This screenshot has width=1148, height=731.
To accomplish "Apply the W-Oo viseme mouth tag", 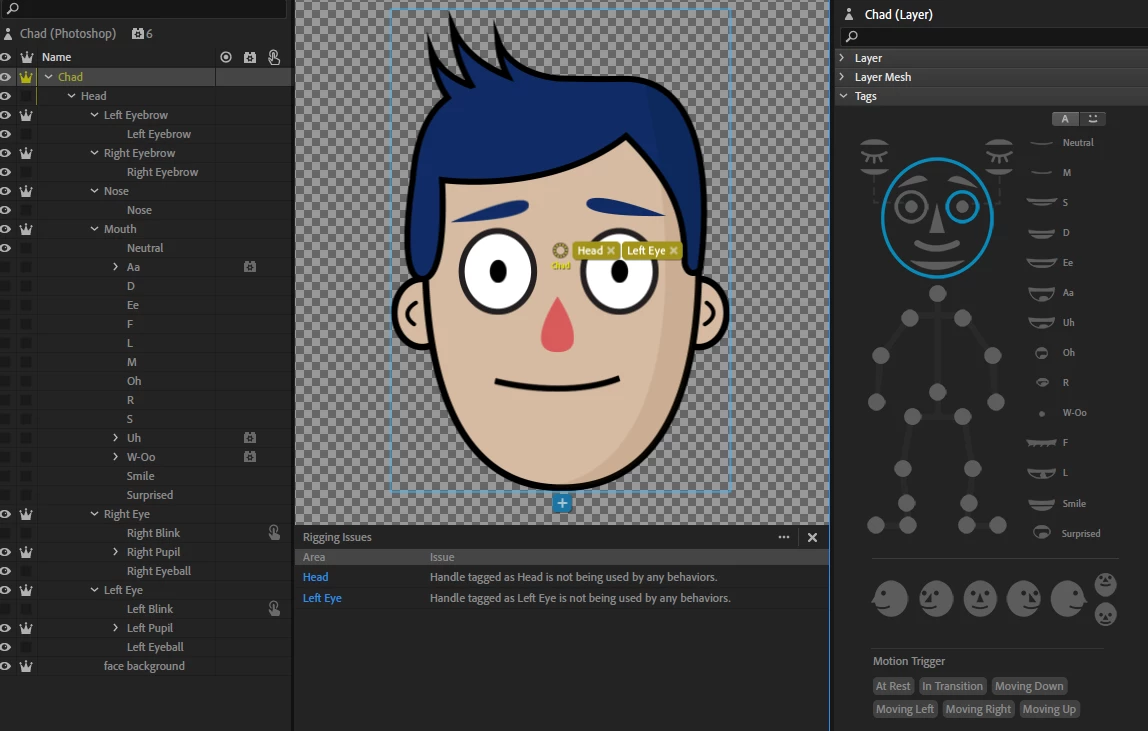I will point(1042,413).
